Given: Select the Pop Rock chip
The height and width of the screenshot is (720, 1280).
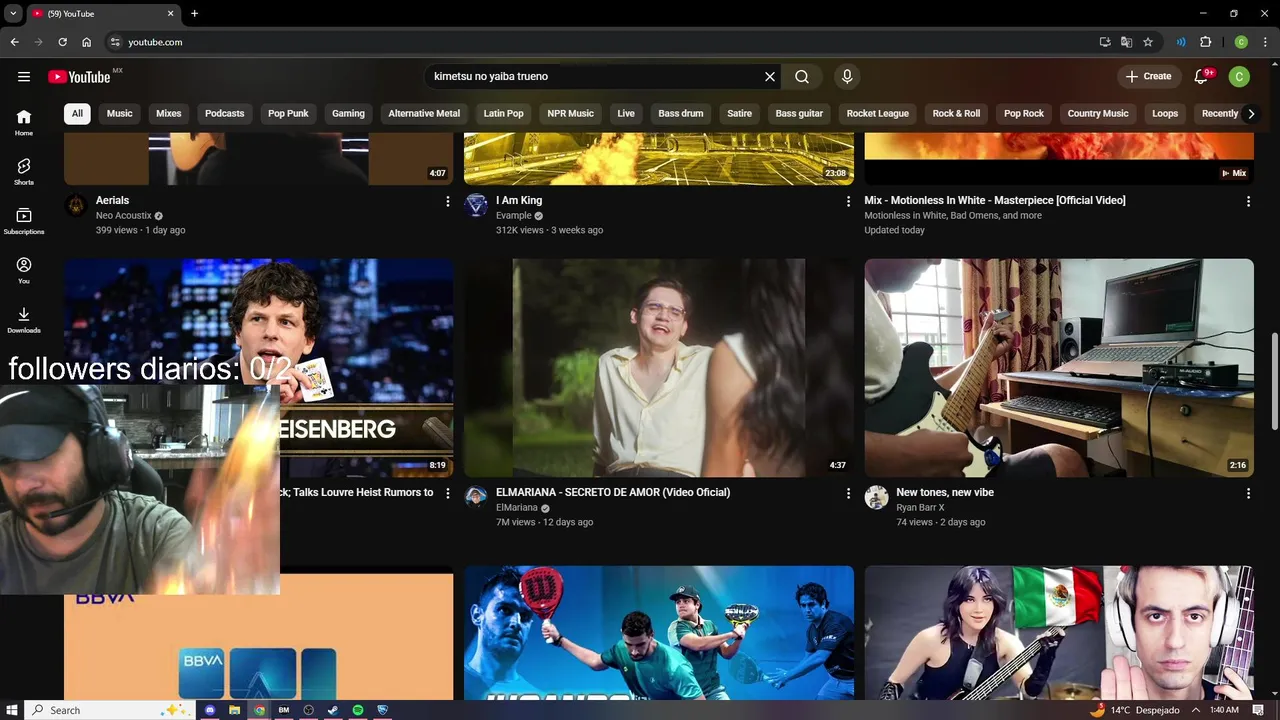Looking at the screenshot, I should pos(1024,113).
